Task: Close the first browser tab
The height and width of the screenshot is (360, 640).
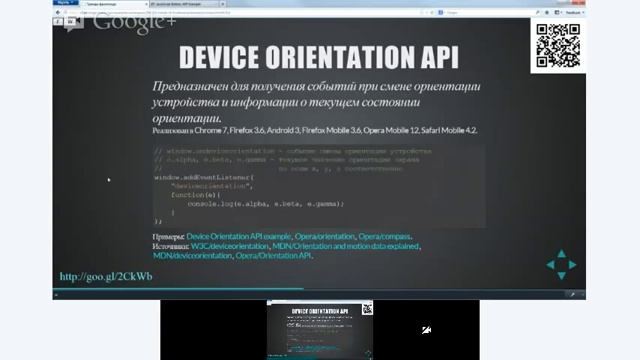Action: (x=146, y=4)
